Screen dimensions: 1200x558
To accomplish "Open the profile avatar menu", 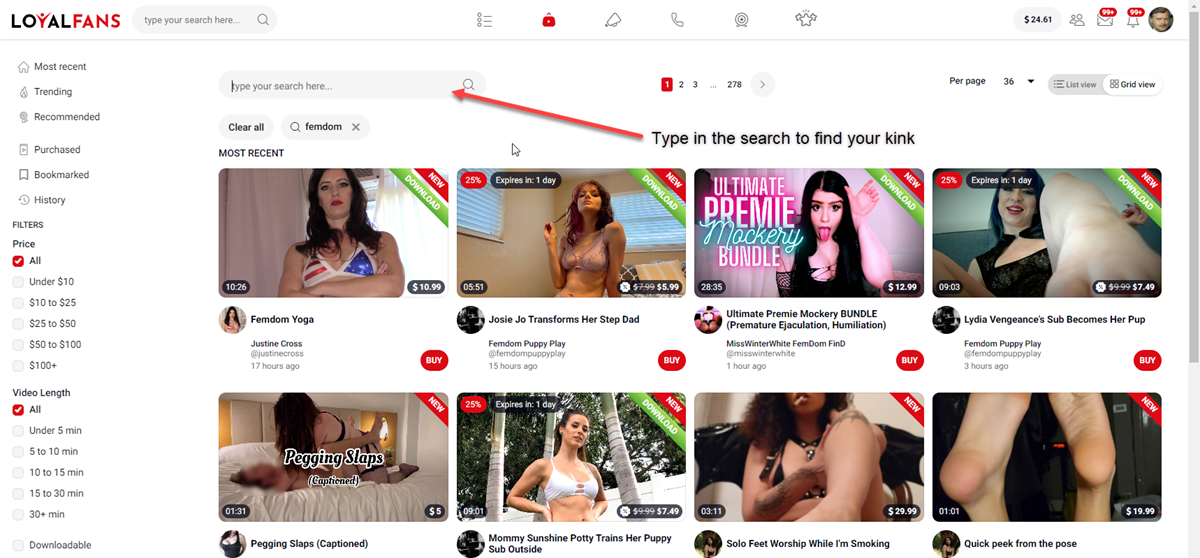I will 1161,20.
